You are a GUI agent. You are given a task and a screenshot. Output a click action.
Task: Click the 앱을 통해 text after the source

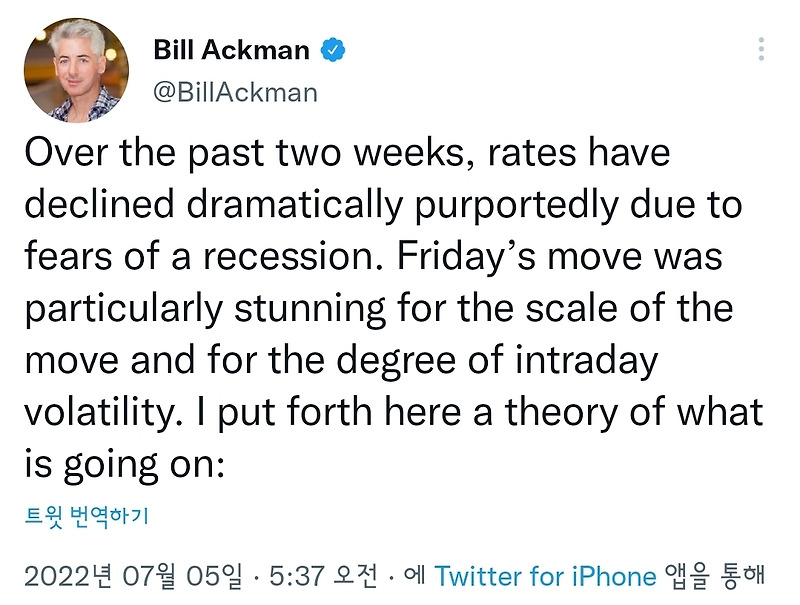[715, 576]
